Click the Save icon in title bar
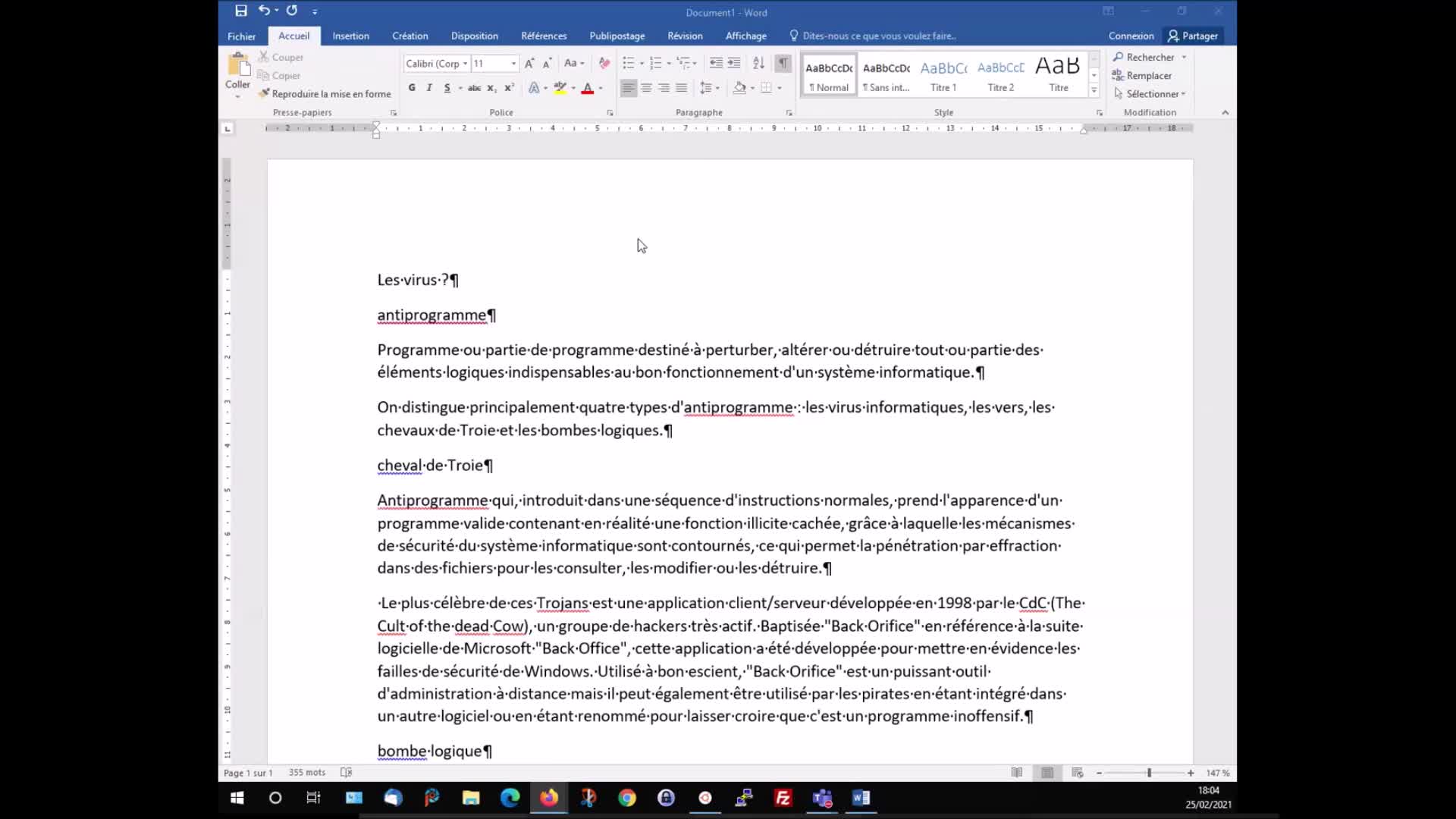Viewport: 1456px width, 819px height. (241, 11)
